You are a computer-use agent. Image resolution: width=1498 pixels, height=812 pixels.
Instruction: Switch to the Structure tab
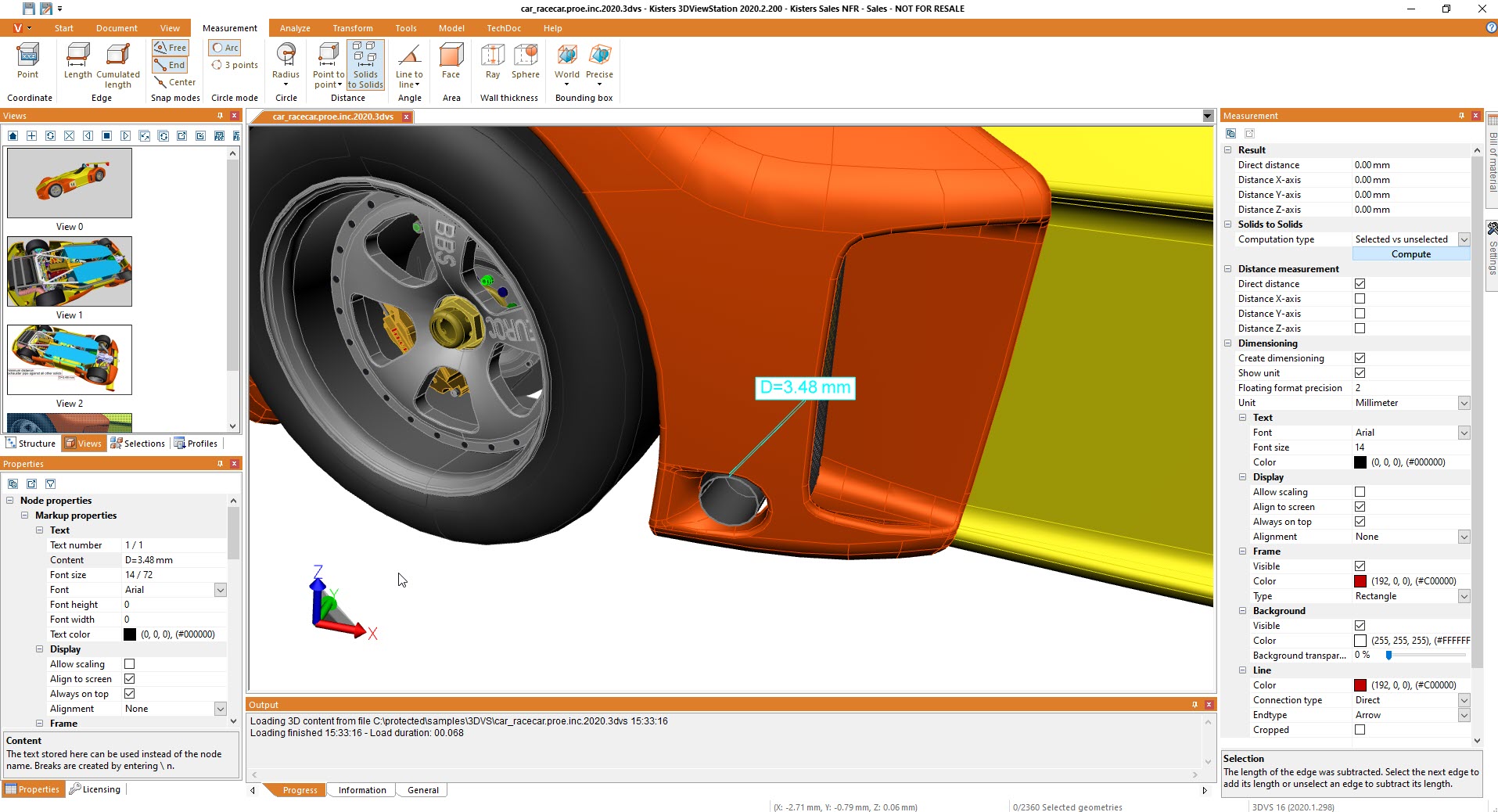coord(31,444)
